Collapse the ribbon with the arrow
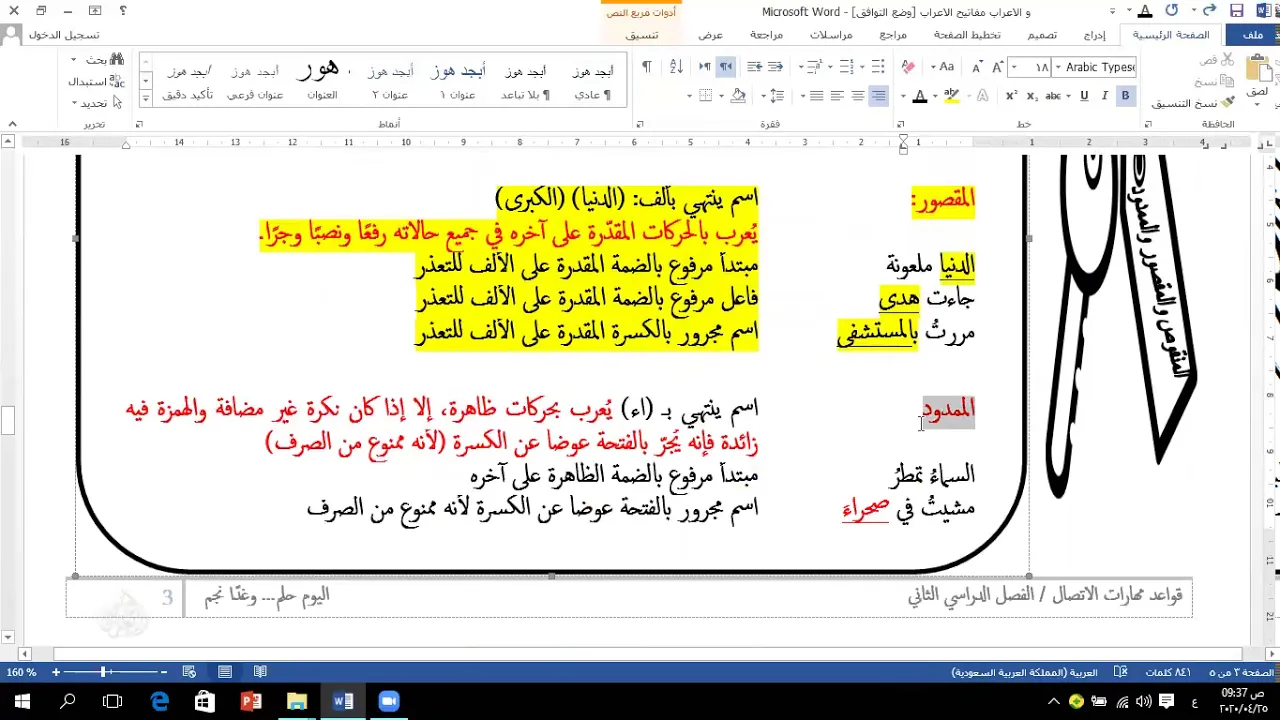Screen dimensions: 1280x720 click(12, 125)
